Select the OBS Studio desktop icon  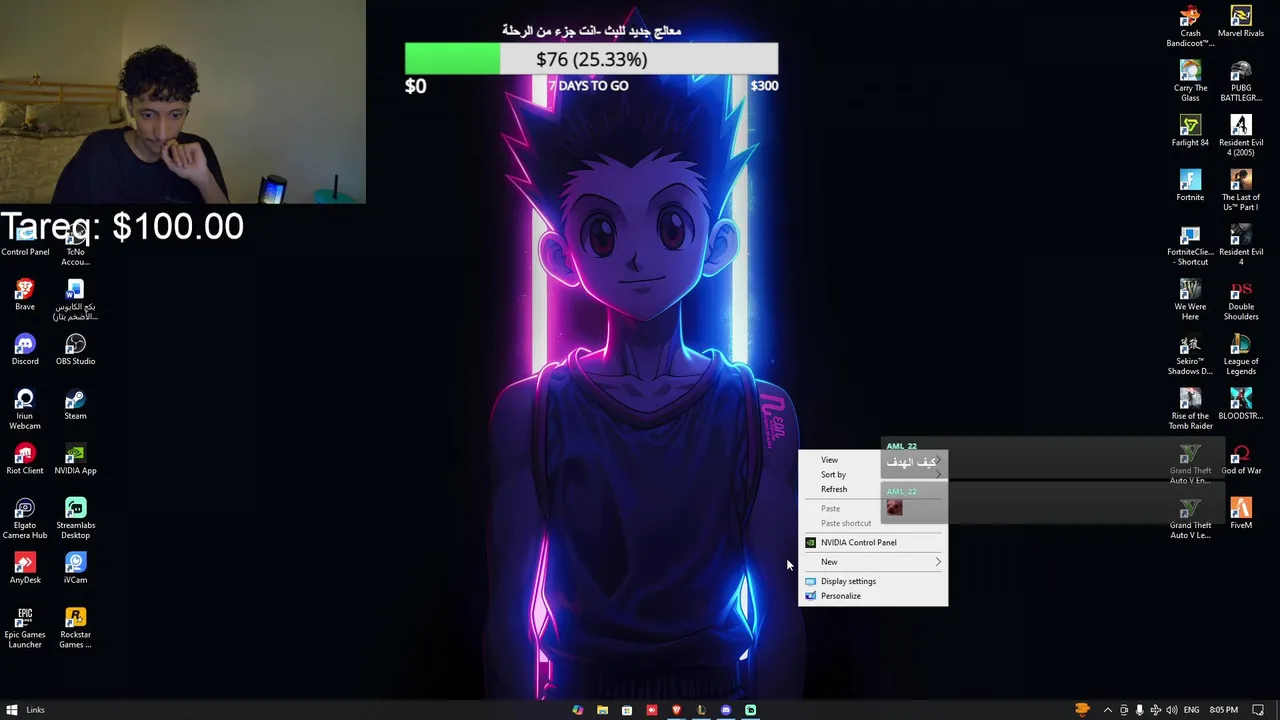tap(75, 350)
